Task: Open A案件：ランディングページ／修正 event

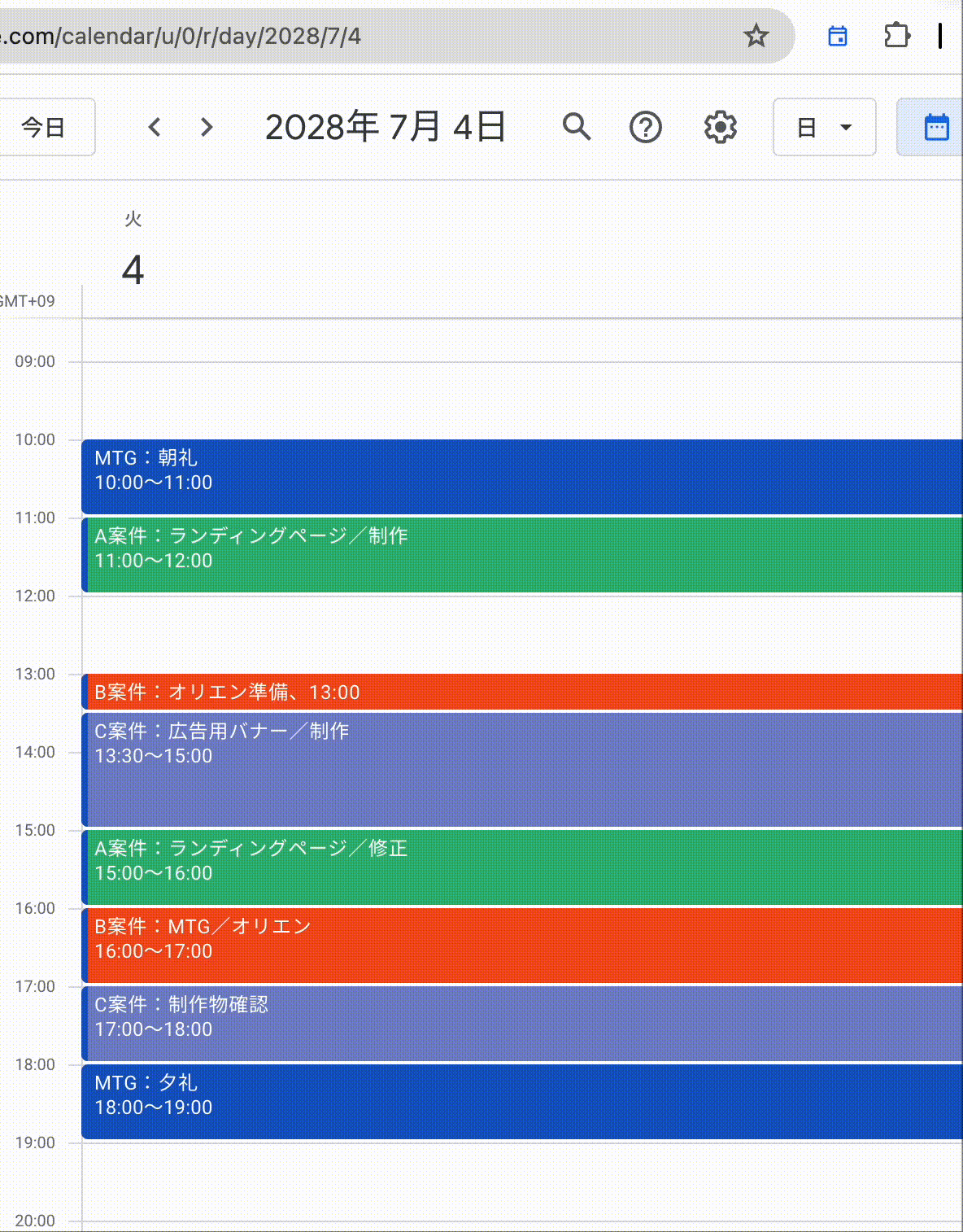Action: pos(522,867)
